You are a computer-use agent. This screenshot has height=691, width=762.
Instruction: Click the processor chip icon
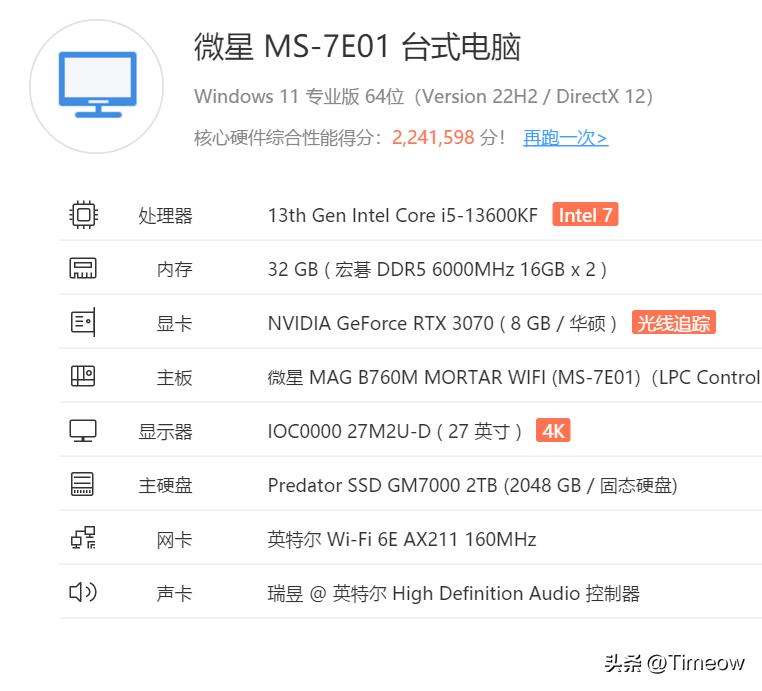pos(83,214)
